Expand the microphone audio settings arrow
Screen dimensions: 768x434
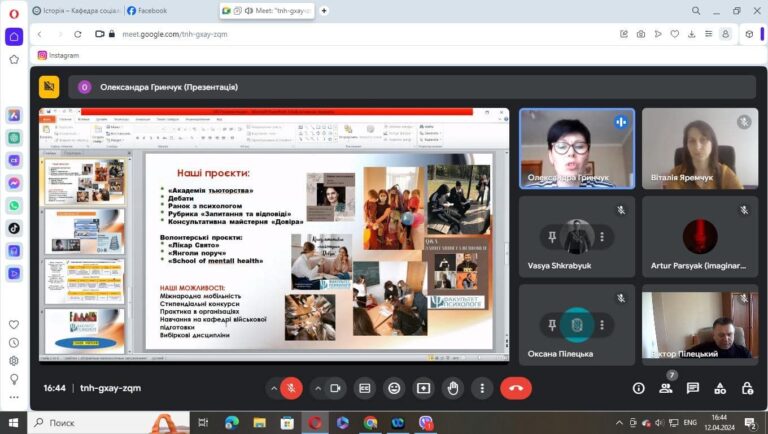coord(273,388)
